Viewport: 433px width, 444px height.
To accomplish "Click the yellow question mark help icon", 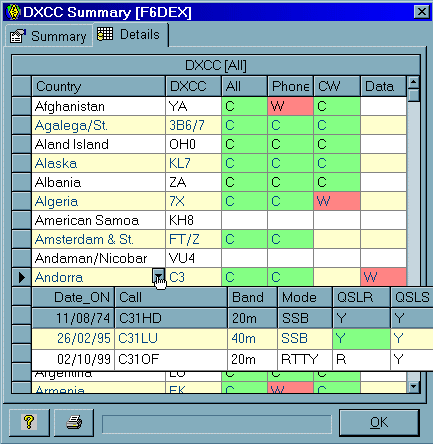I will tap(29, 422).
